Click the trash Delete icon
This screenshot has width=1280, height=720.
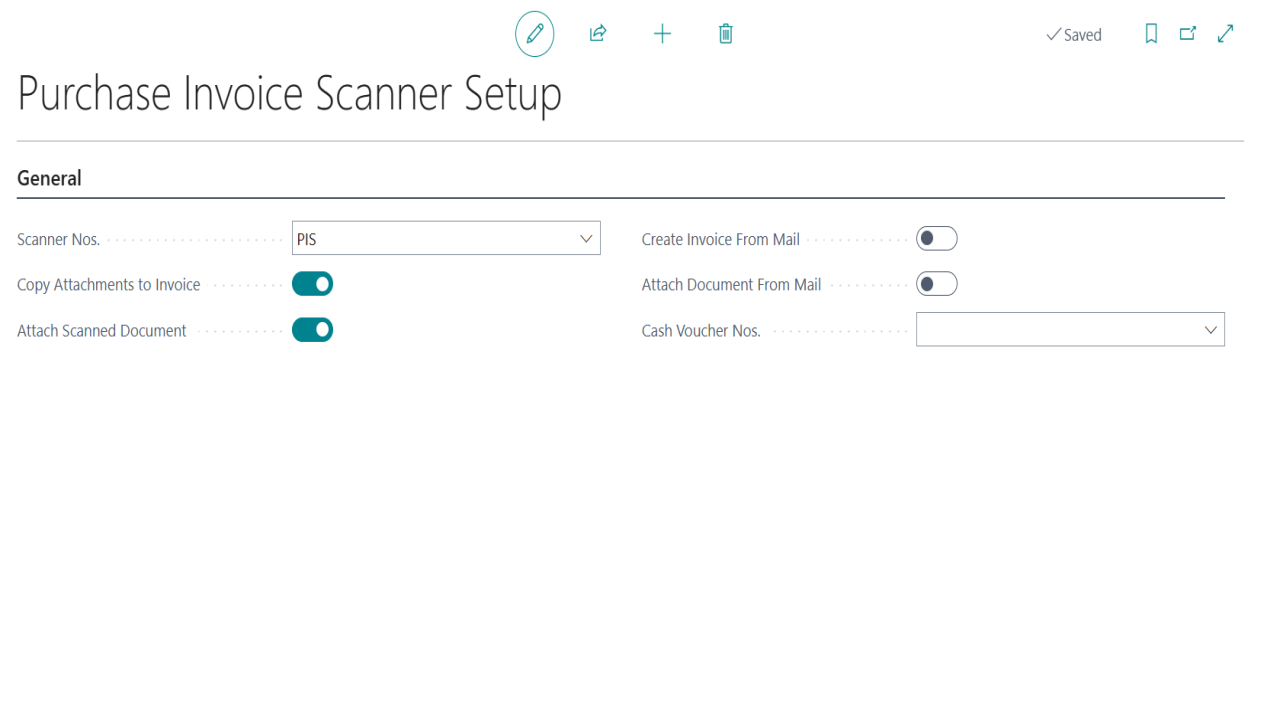coord(726,34)
